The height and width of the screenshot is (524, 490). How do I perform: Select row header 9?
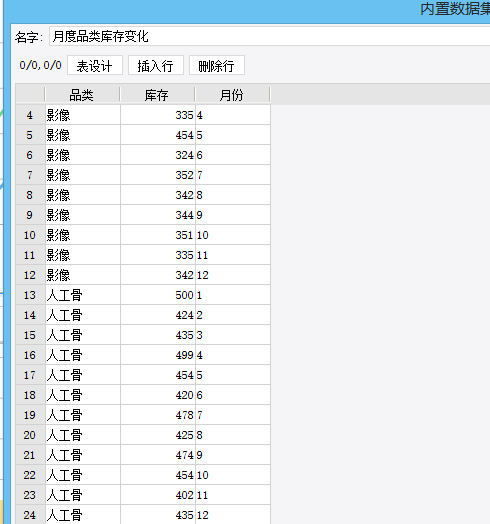30,215
